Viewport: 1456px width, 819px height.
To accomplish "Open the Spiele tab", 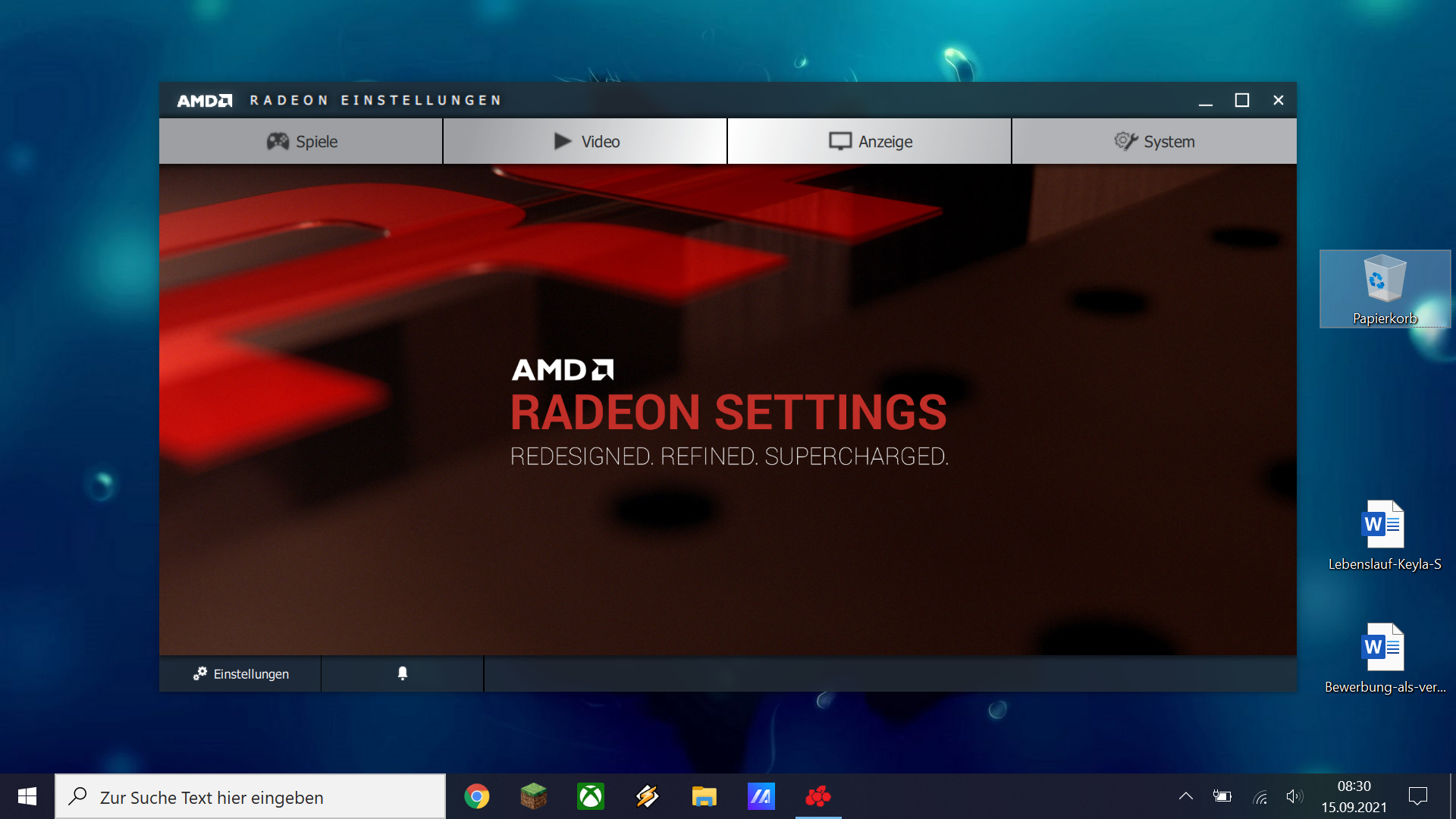I will tap(301, 142).
